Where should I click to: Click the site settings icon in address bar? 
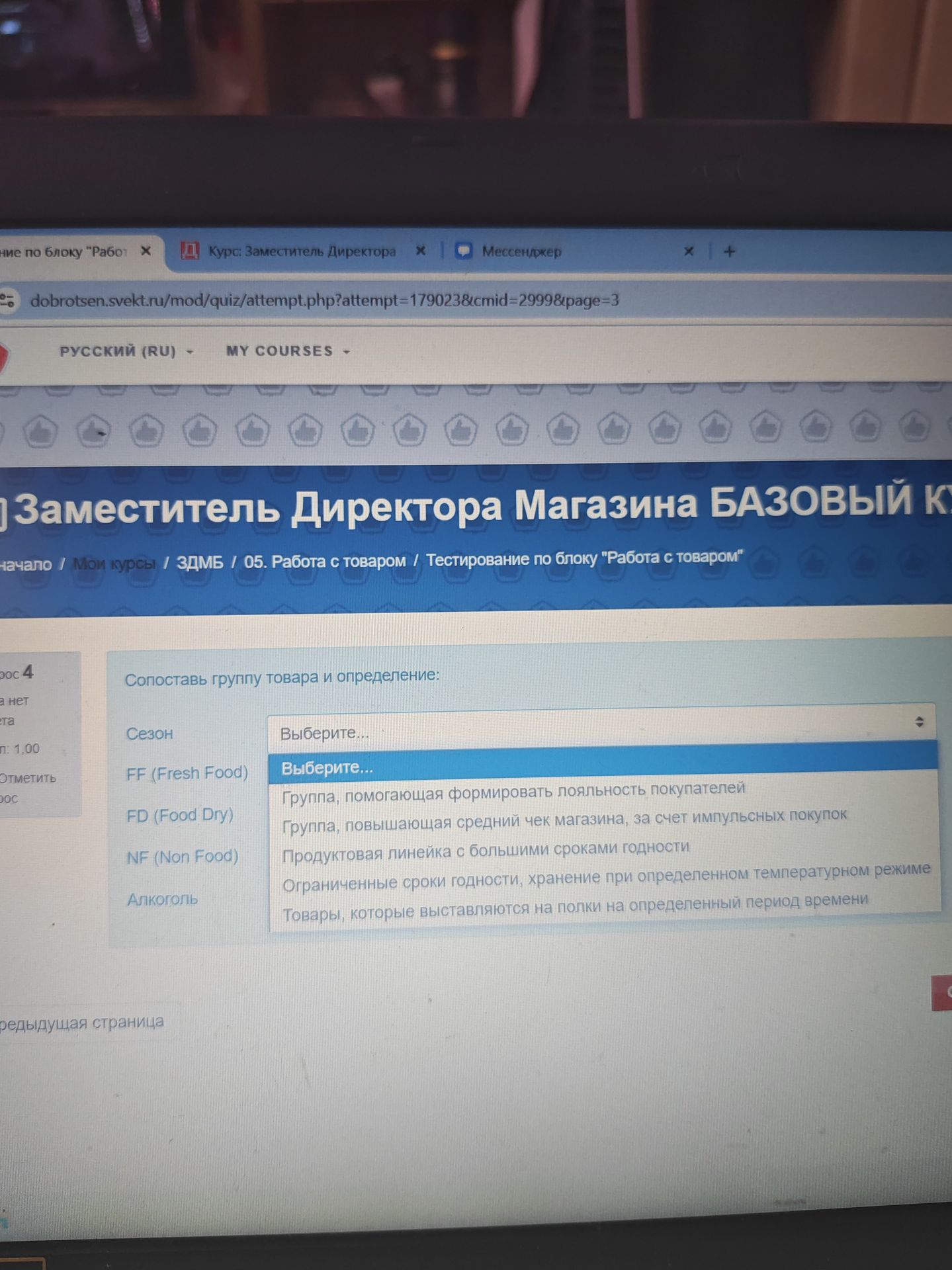point(7,300)
